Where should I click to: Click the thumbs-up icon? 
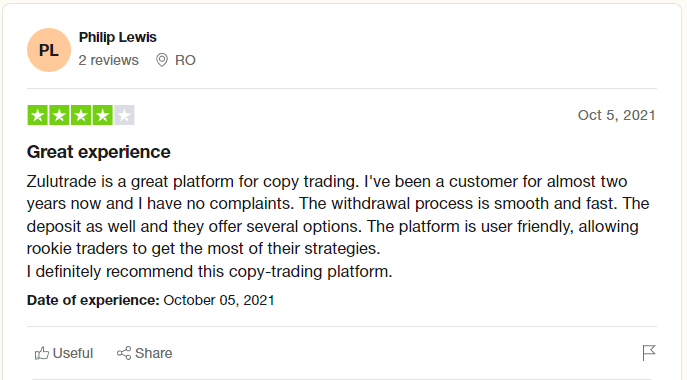(42, 353)
